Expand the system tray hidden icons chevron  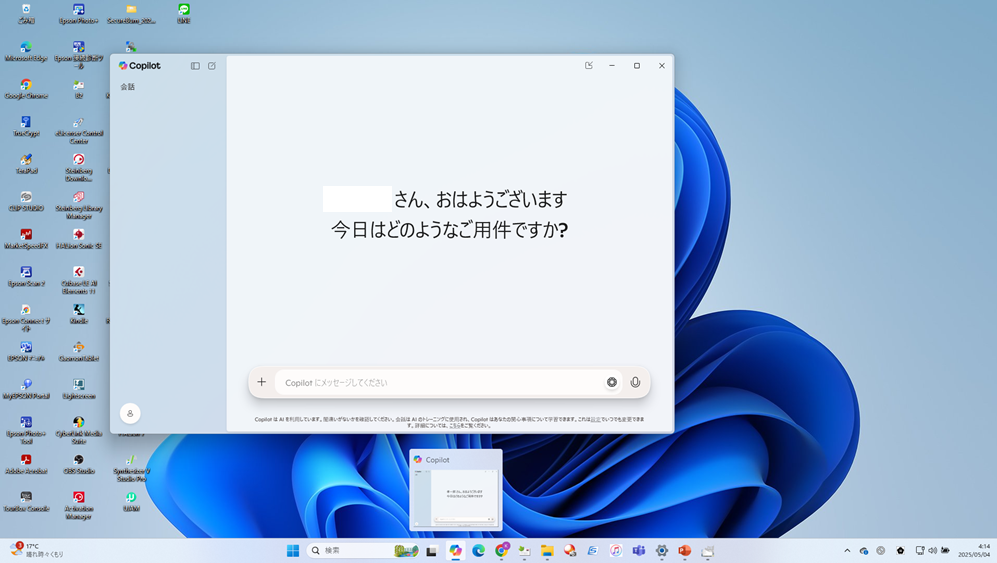point(847,551)
